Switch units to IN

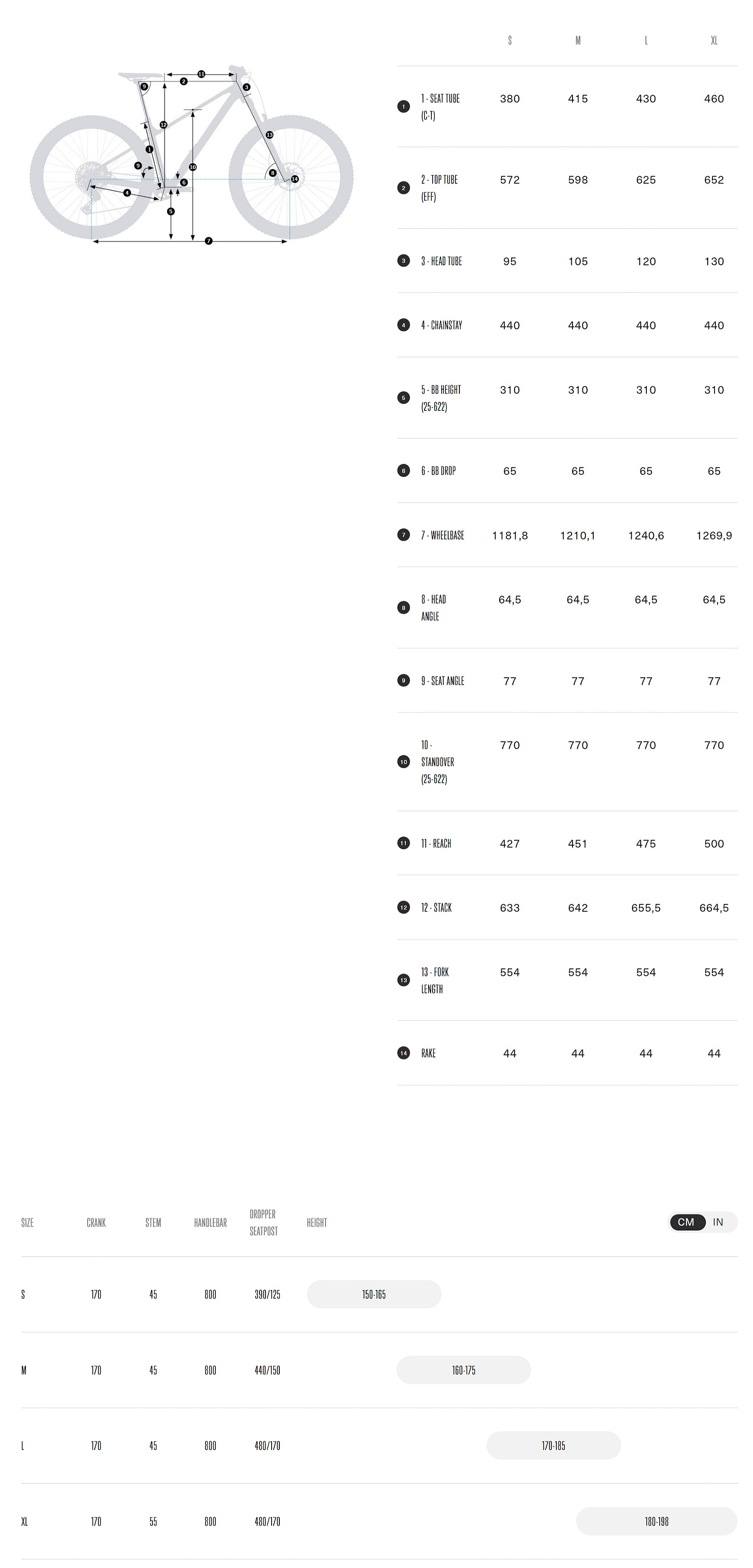718,1222
